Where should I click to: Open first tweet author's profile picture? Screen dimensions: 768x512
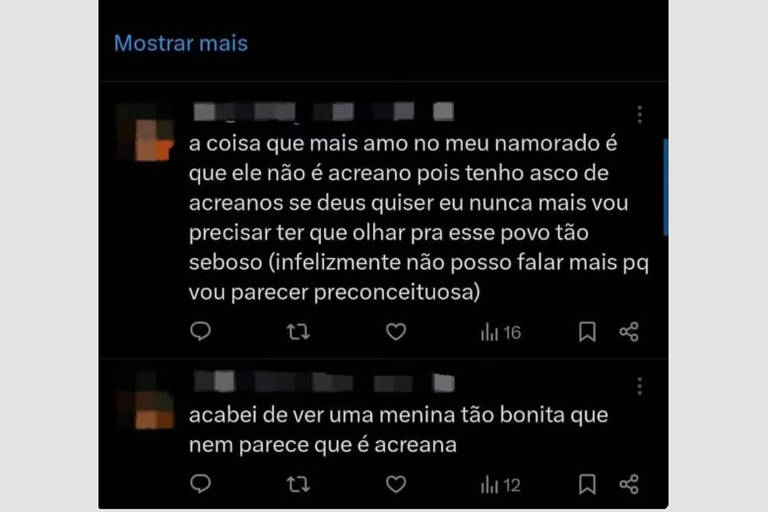145,132
